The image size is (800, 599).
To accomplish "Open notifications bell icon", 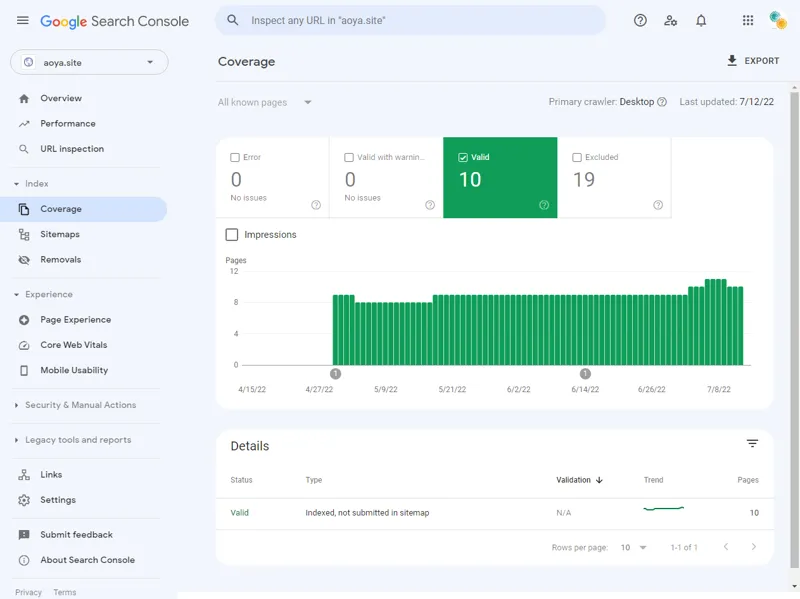I will [701, 20].
